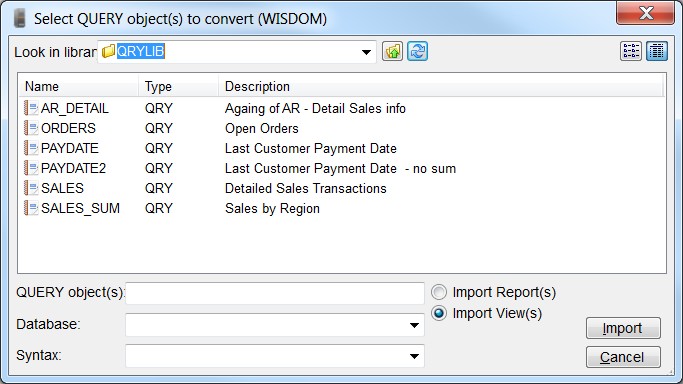Screen dimensions: 683x384
Task: Click the PAYDATE query icon
Action: tap(31, 148)
